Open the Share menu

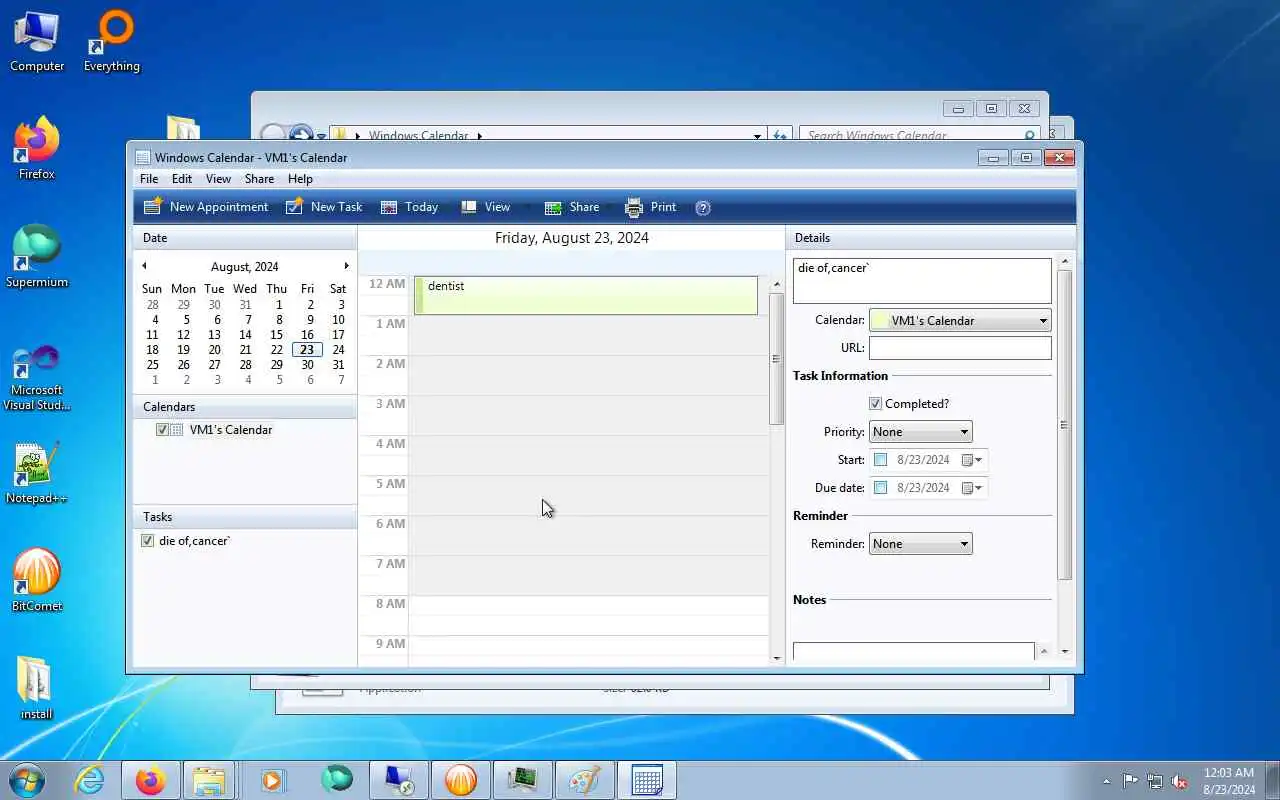point(259,179)
